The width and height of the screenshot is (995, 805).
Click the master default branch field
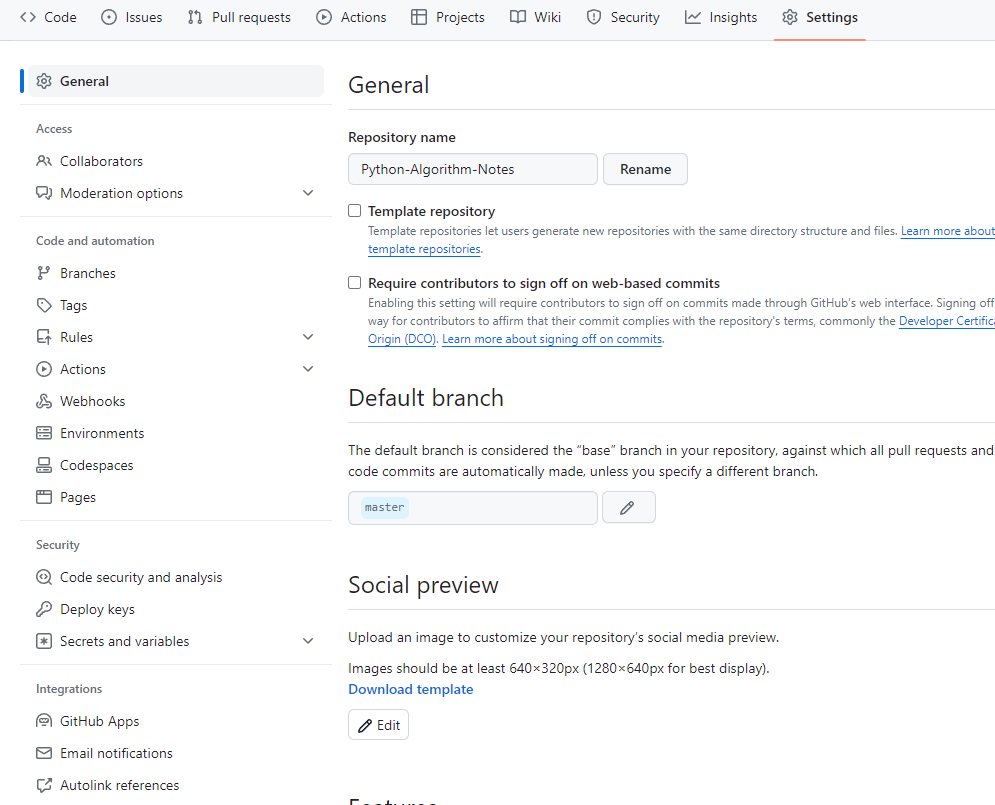pyautogui.click(x=473, y=507)
